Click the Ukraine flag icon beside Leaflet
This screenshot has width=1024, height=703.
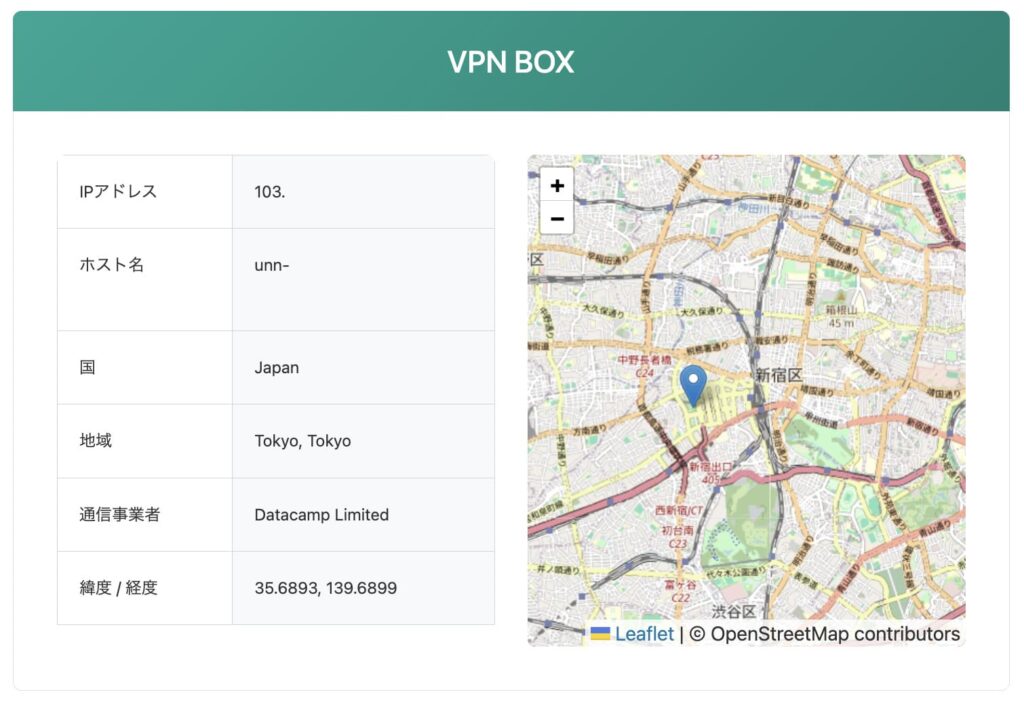(600, 634)
